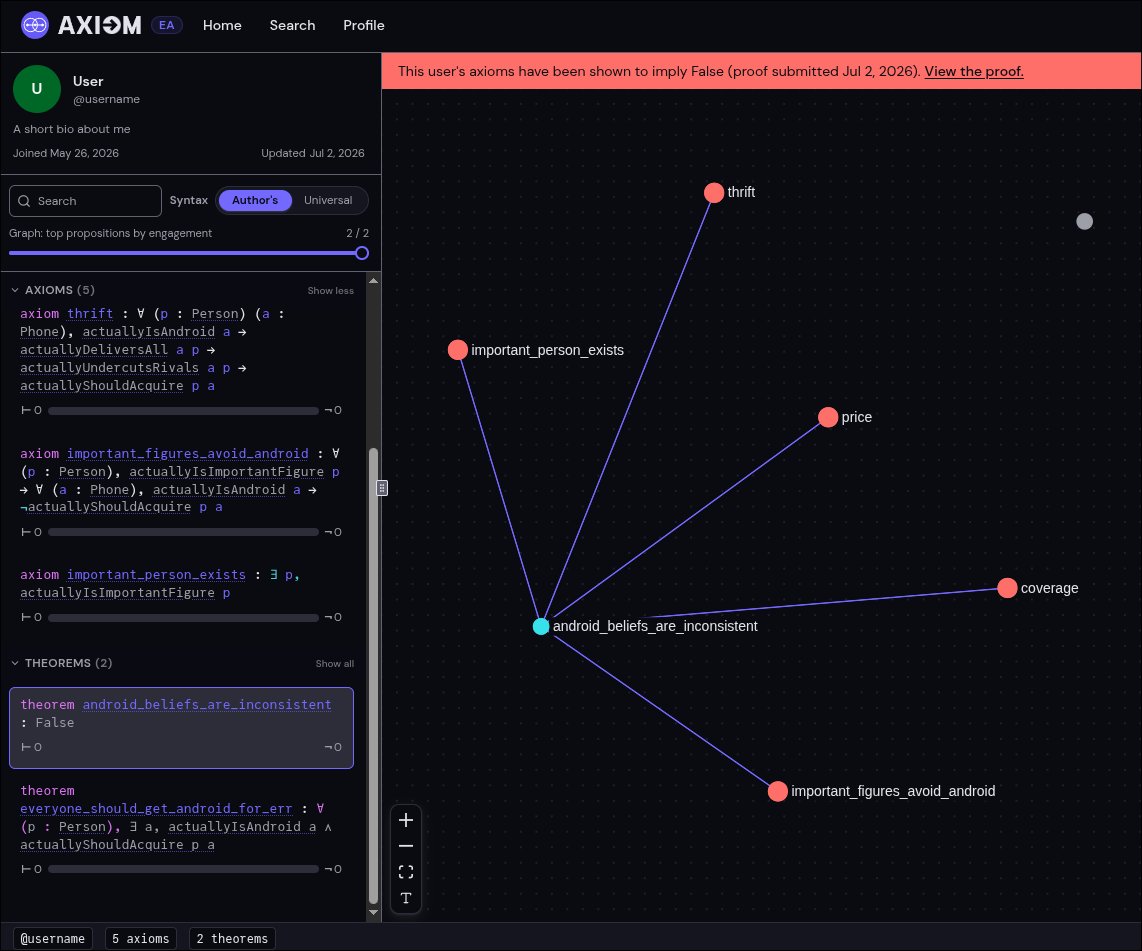Open the View the proof link
1142x951 pixels.
click(x=974, y=71)
